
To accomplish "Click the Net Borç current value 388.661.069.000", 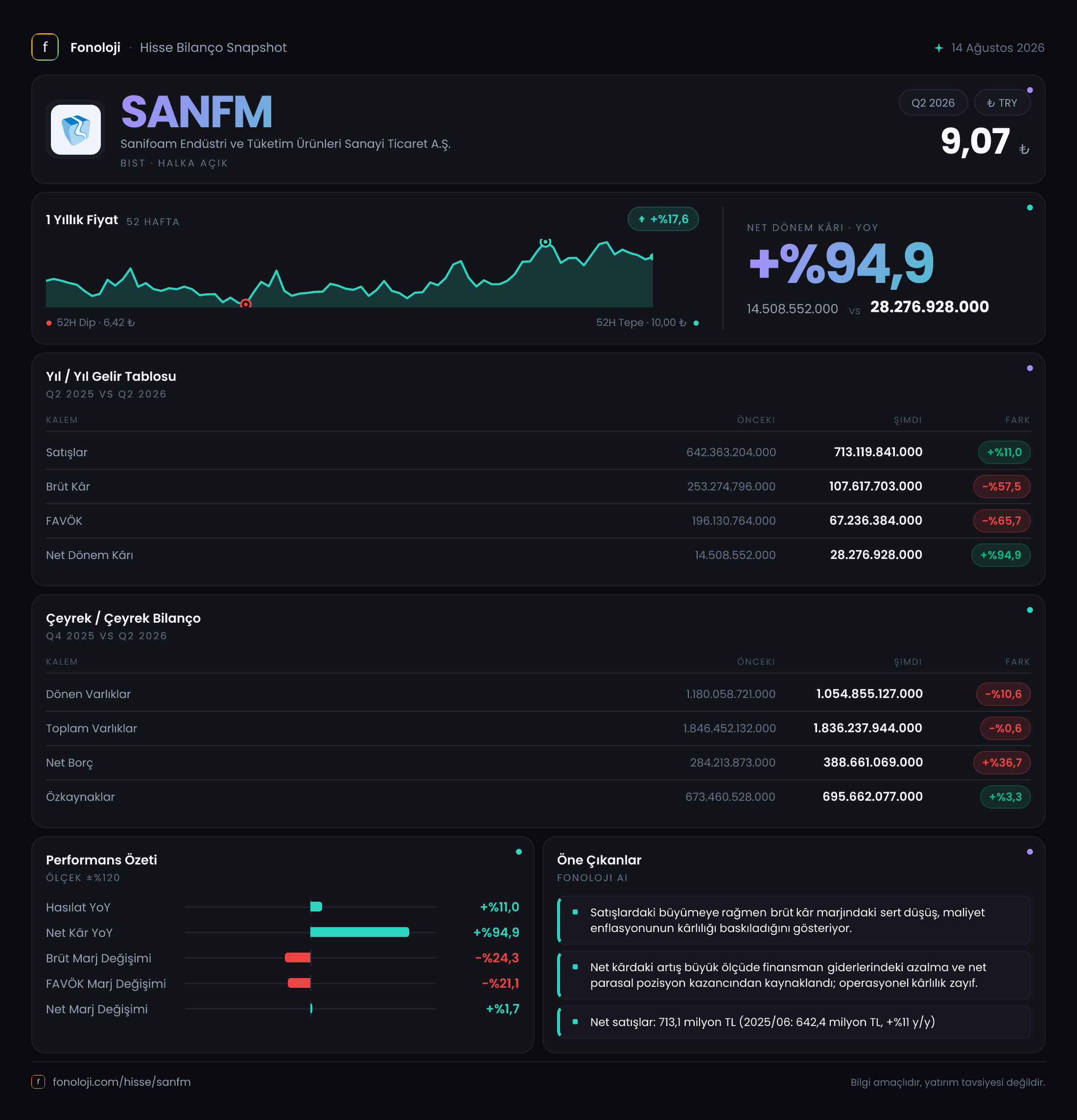I will (872, 762).
